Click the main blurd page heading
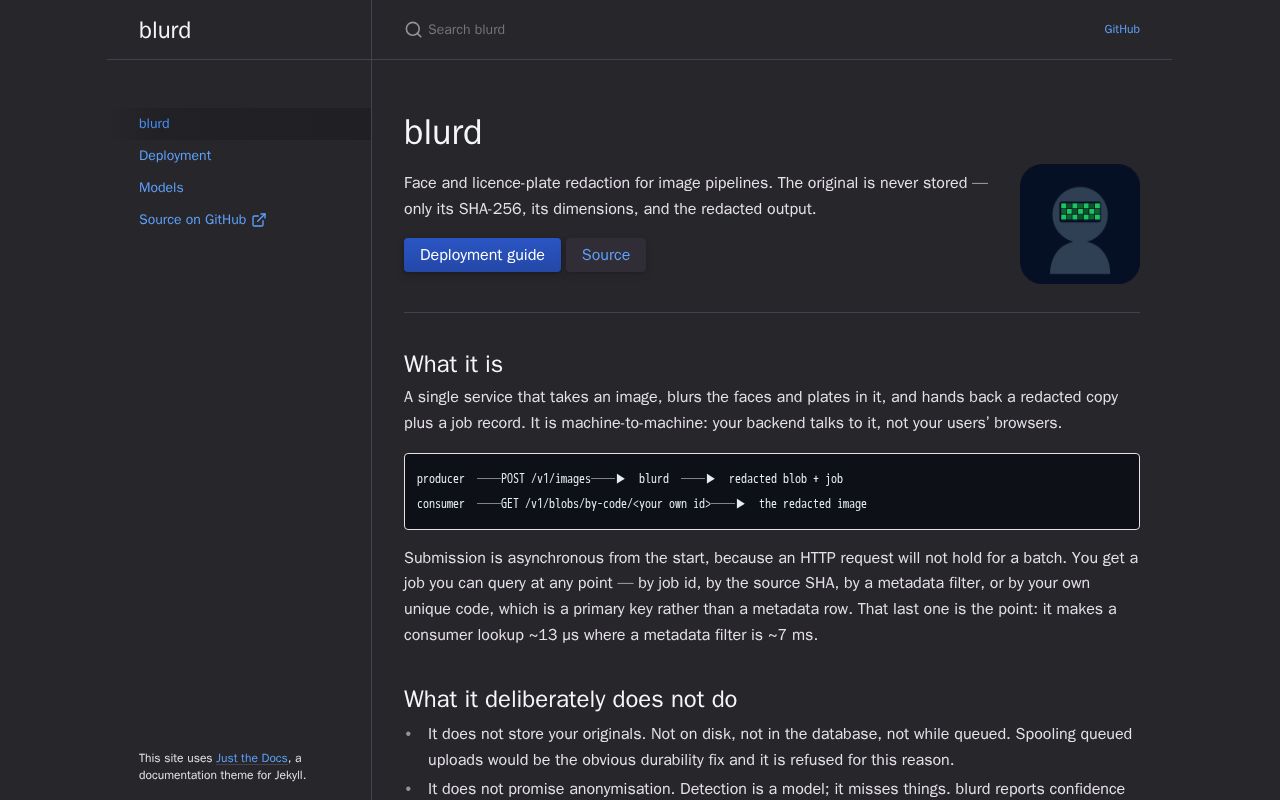Image resolution: width=1280 pixels, height=800 pixels. [x=443, y=132]
